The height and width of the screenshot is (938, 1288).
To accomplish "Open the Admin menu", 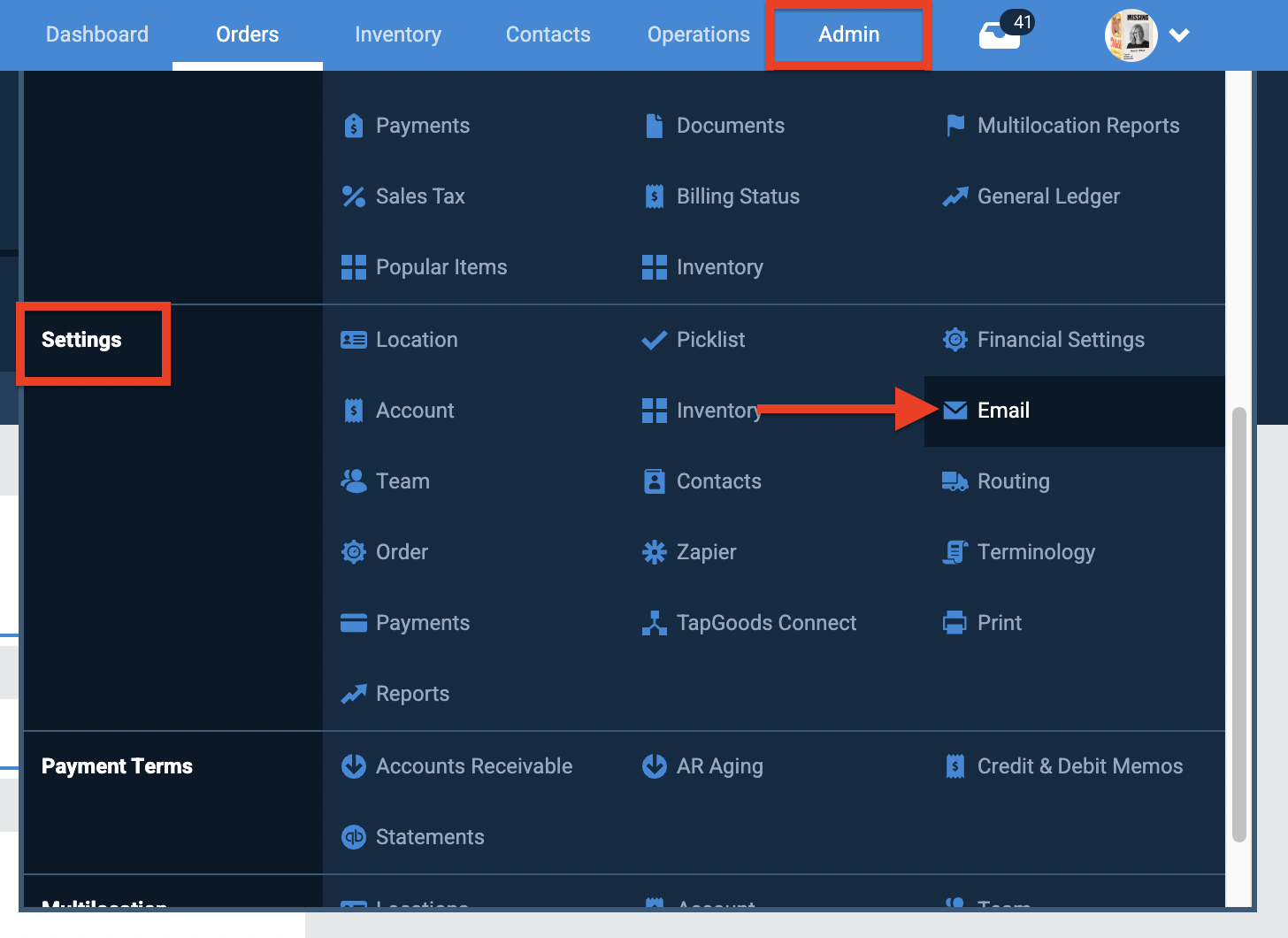I will pyautogui.click(x=848, y=35).
